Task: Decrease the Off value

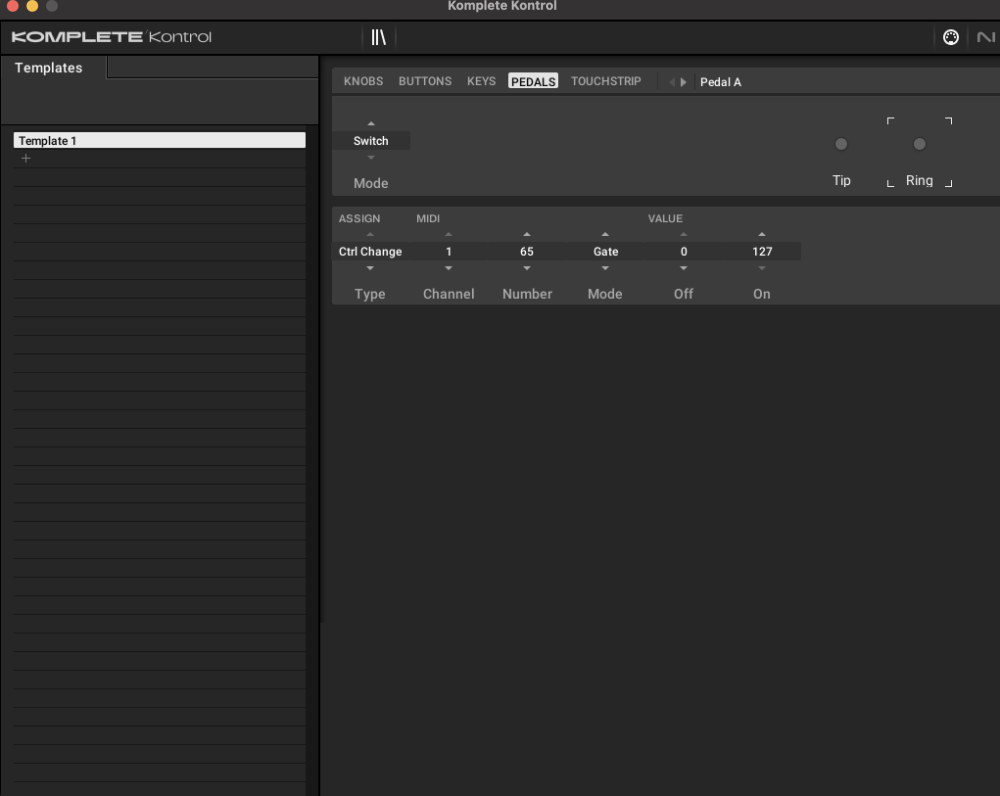Action: (684, 269)
